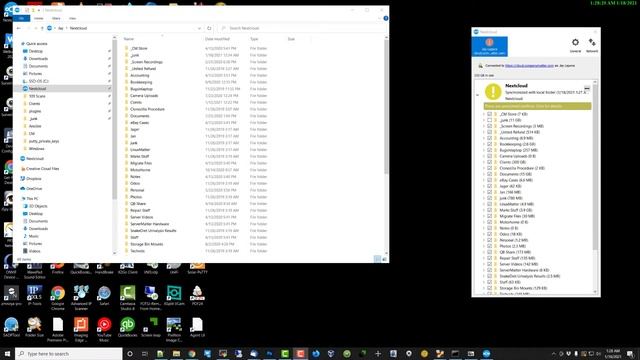Open Advanced IP Scanner desktop shortcut

click(x=81, y=298)
